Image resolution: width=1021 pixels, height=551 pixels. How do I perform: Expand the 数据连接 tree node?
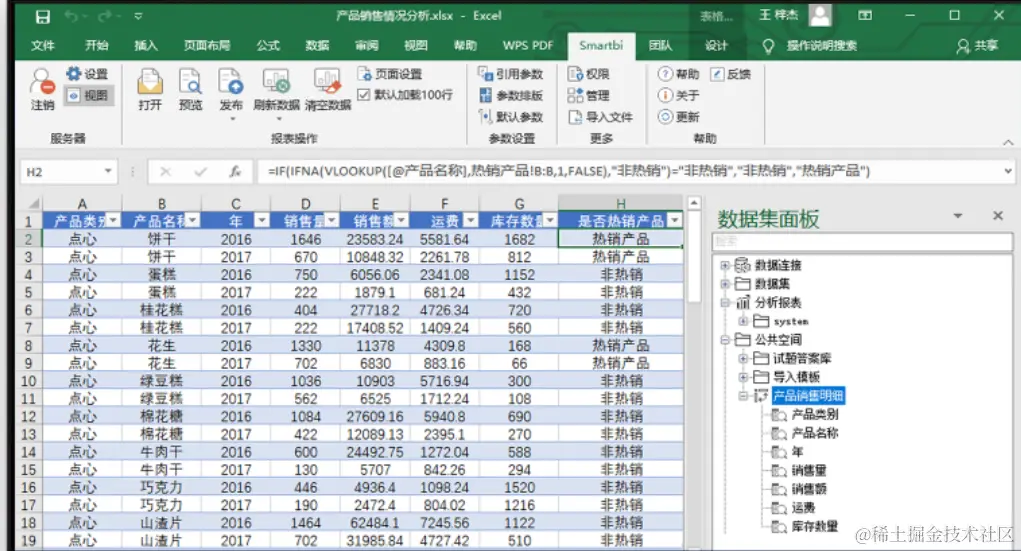coord(725,265)
